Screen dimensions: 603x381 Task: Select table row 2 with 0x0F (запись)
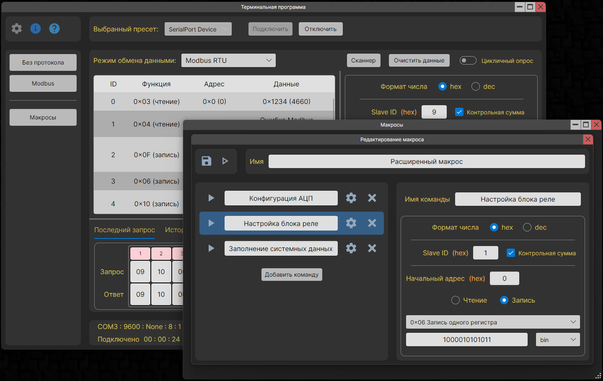point(139,155)
